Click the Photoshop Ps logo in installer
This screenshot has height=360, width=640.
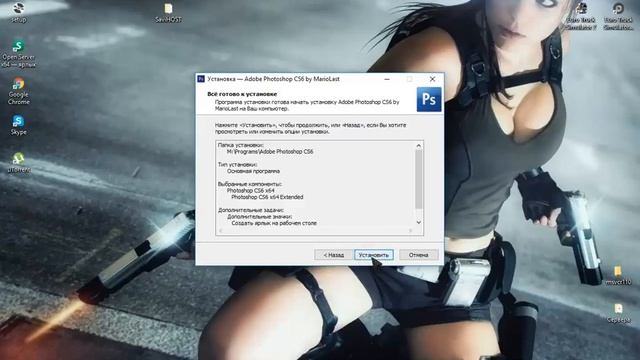(x=429, y=99)
